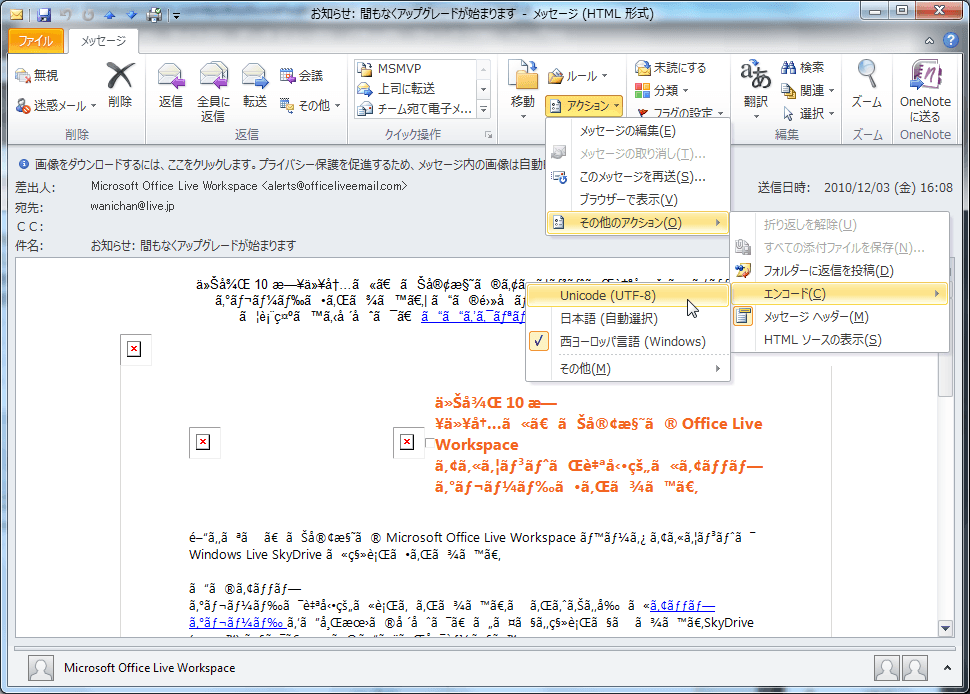Click sender address alerts@officeliveemail.com

pyautogui.click(x=334, y=186)
